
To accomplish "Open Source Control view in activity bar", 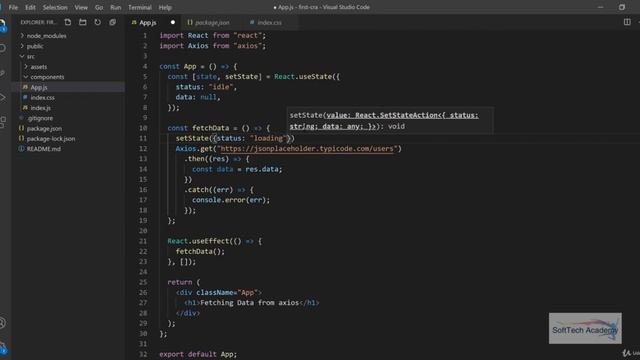I will click(x=3, y=73).
